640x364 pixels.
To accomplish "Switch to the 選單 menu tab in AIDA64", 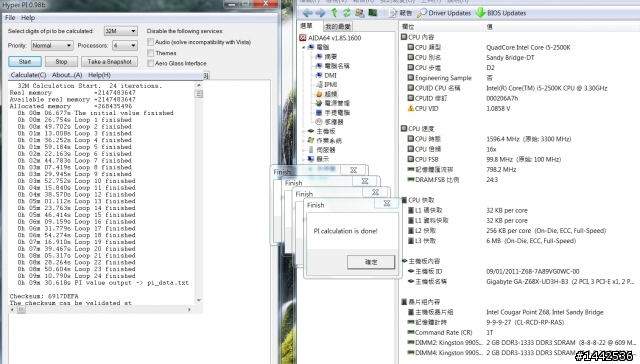I will pyautogui.click(x=307, y=26).
